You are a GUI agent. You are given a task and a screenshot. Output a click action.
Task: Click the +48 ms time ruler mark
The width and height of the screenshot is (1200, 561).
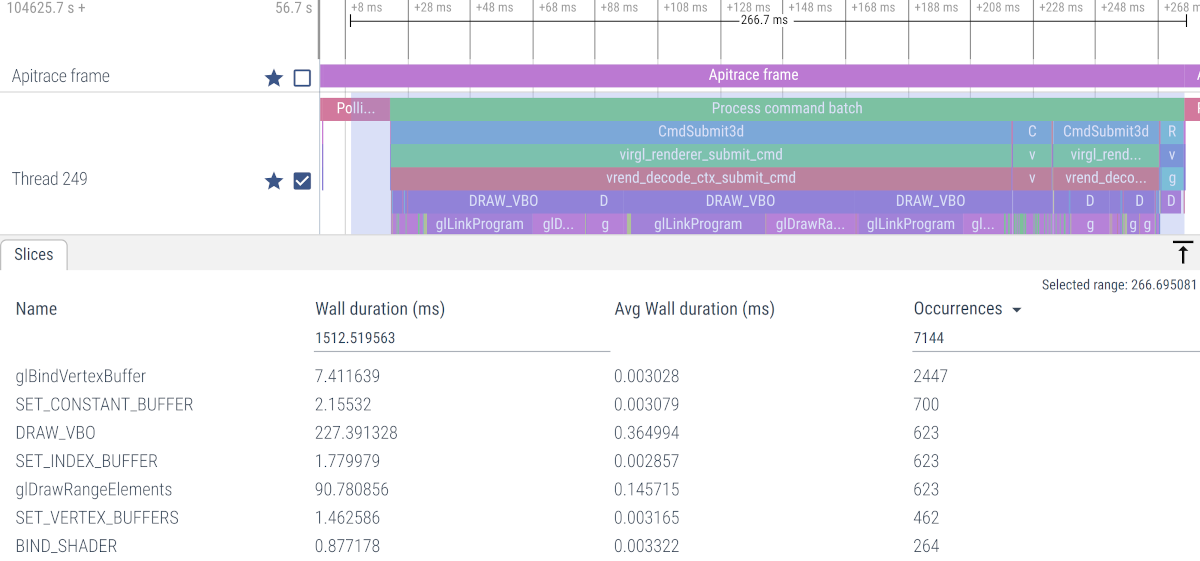tap(494, 7)
